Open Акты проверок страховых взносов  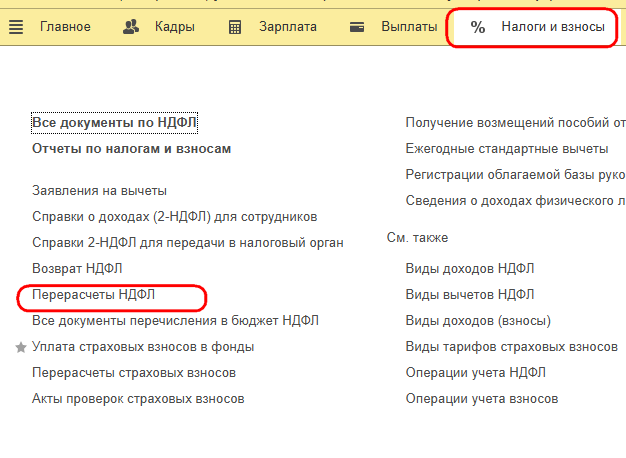pos(138,399)
